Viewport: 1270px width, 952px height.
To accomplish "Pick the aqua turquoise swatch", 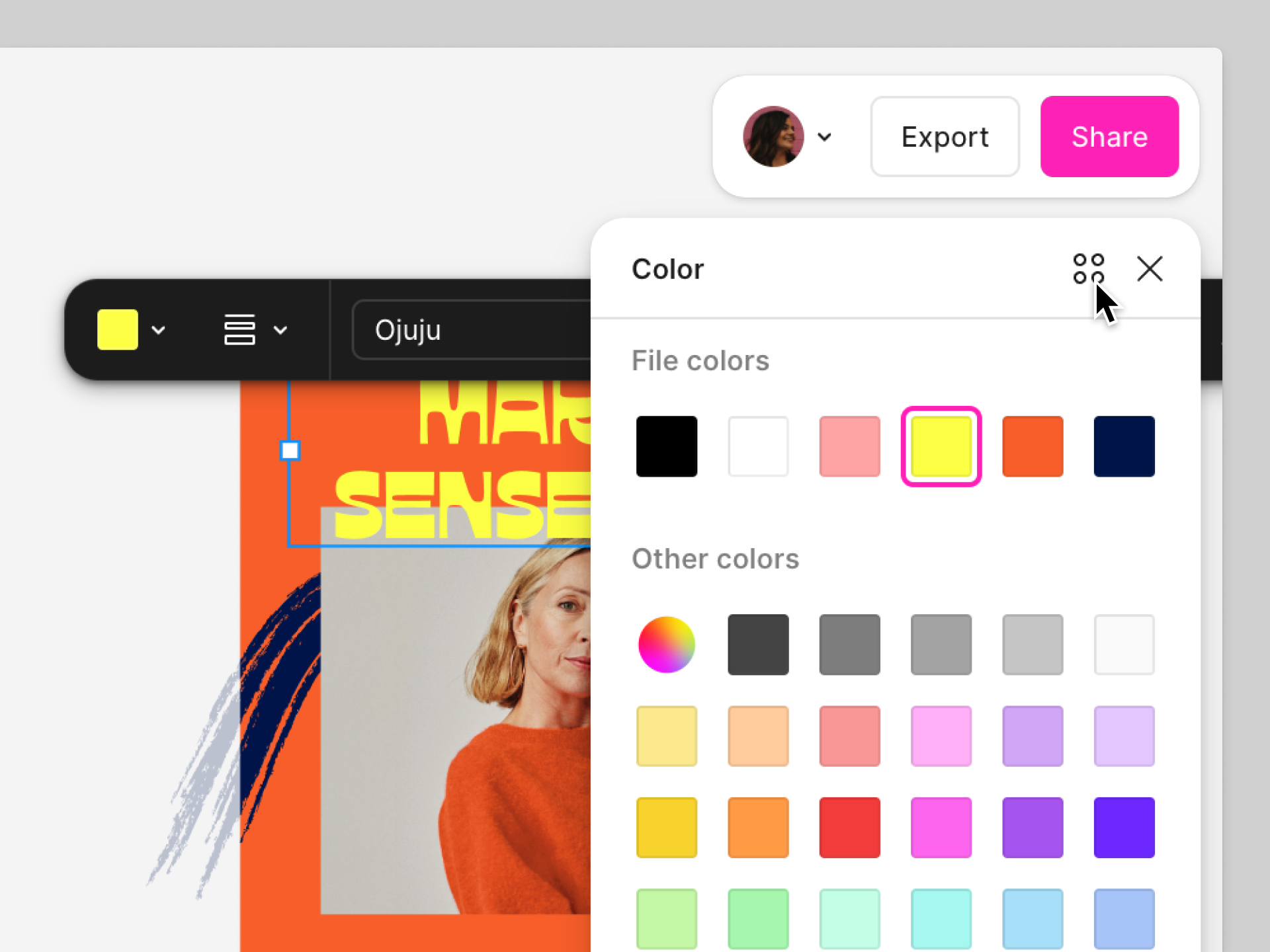I will 941,919.
